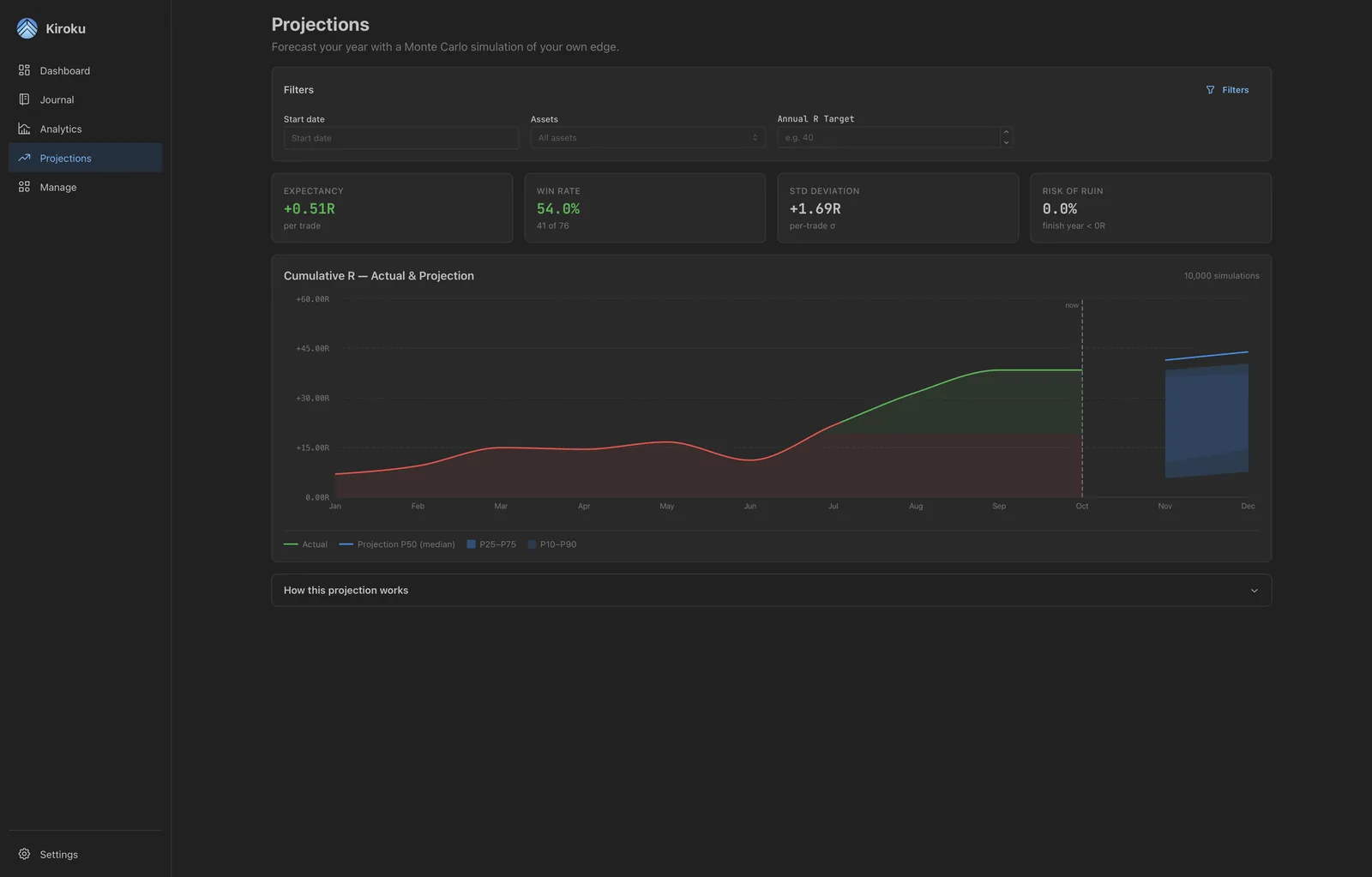Click the Settings gear icon

[24, 854]
